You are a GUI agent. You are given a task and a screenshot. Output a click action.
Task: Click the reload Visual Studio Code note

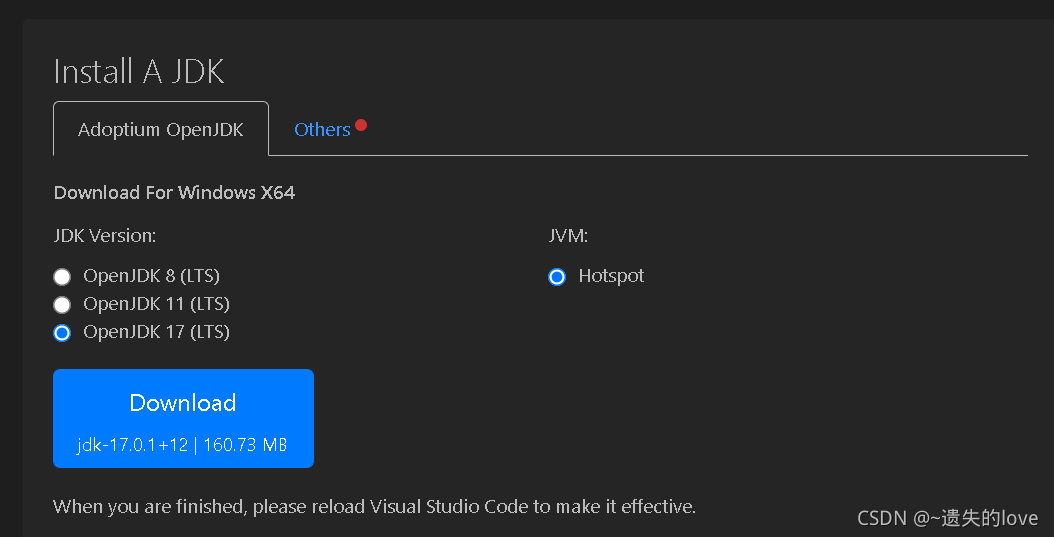(374, 506)
